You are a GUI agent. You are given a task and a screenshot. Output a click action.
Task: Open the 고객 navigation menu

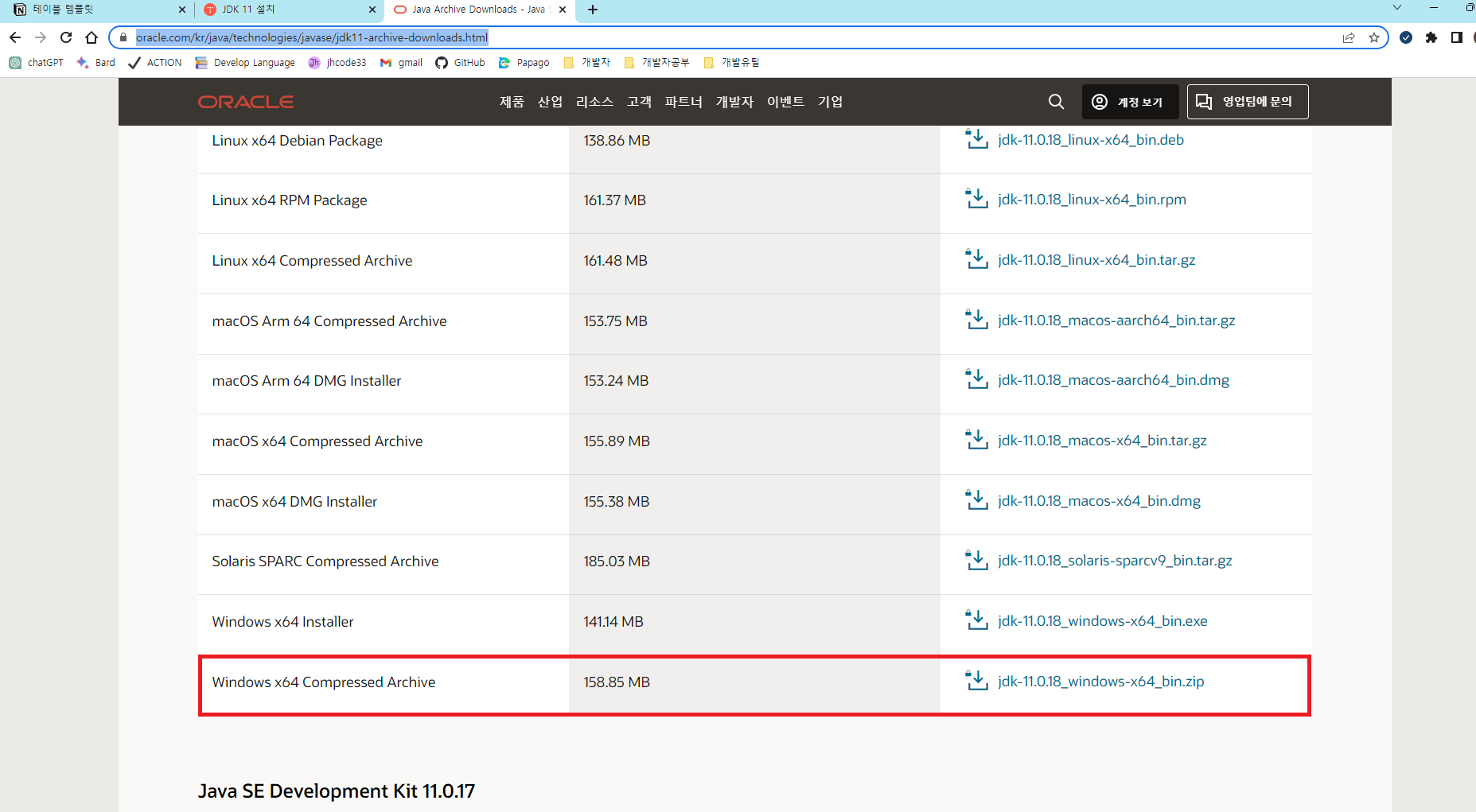639,102
